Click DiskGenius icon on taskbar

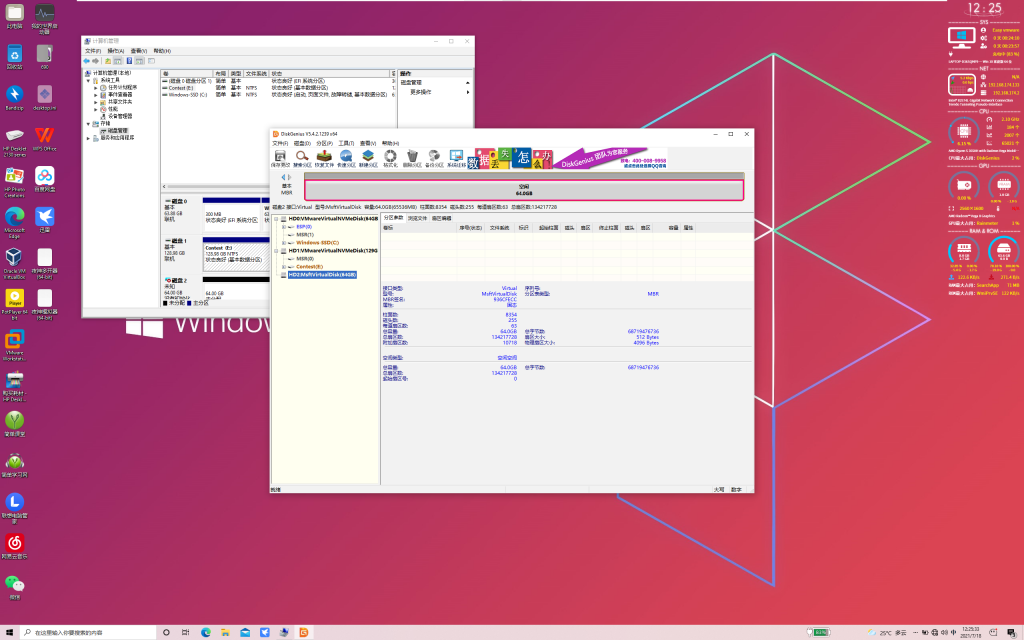coord(304,632)
